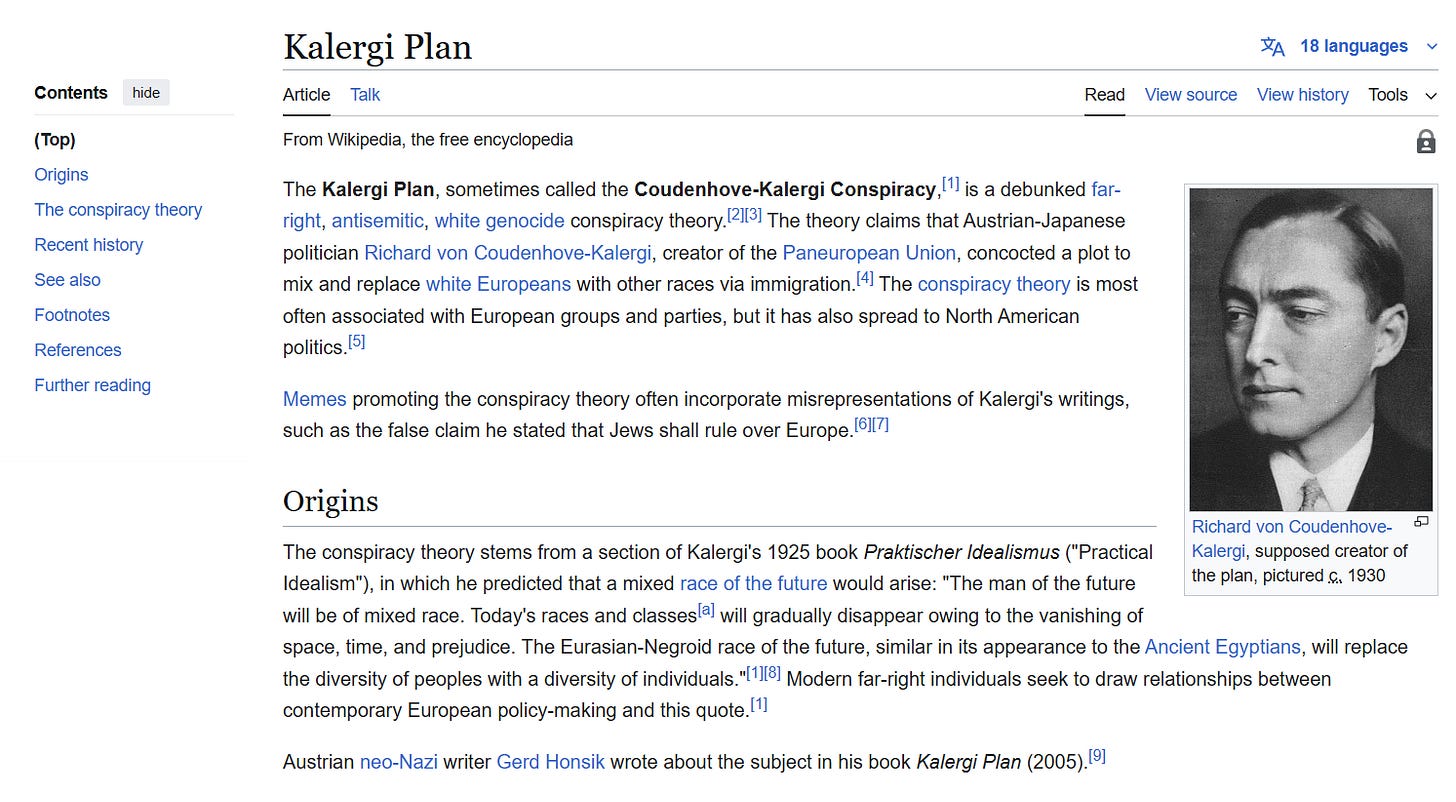
Task: Open citation [5] after 'politics'
Action: (x=357, y=341)
